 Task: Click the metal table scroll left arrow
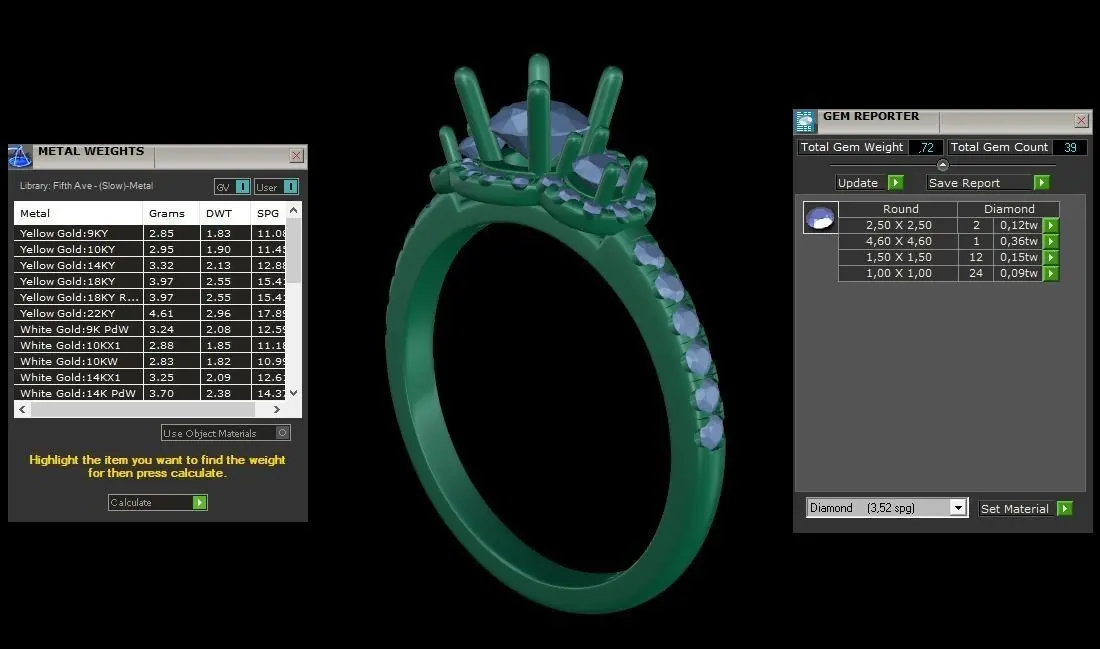[x=22, y=409]
